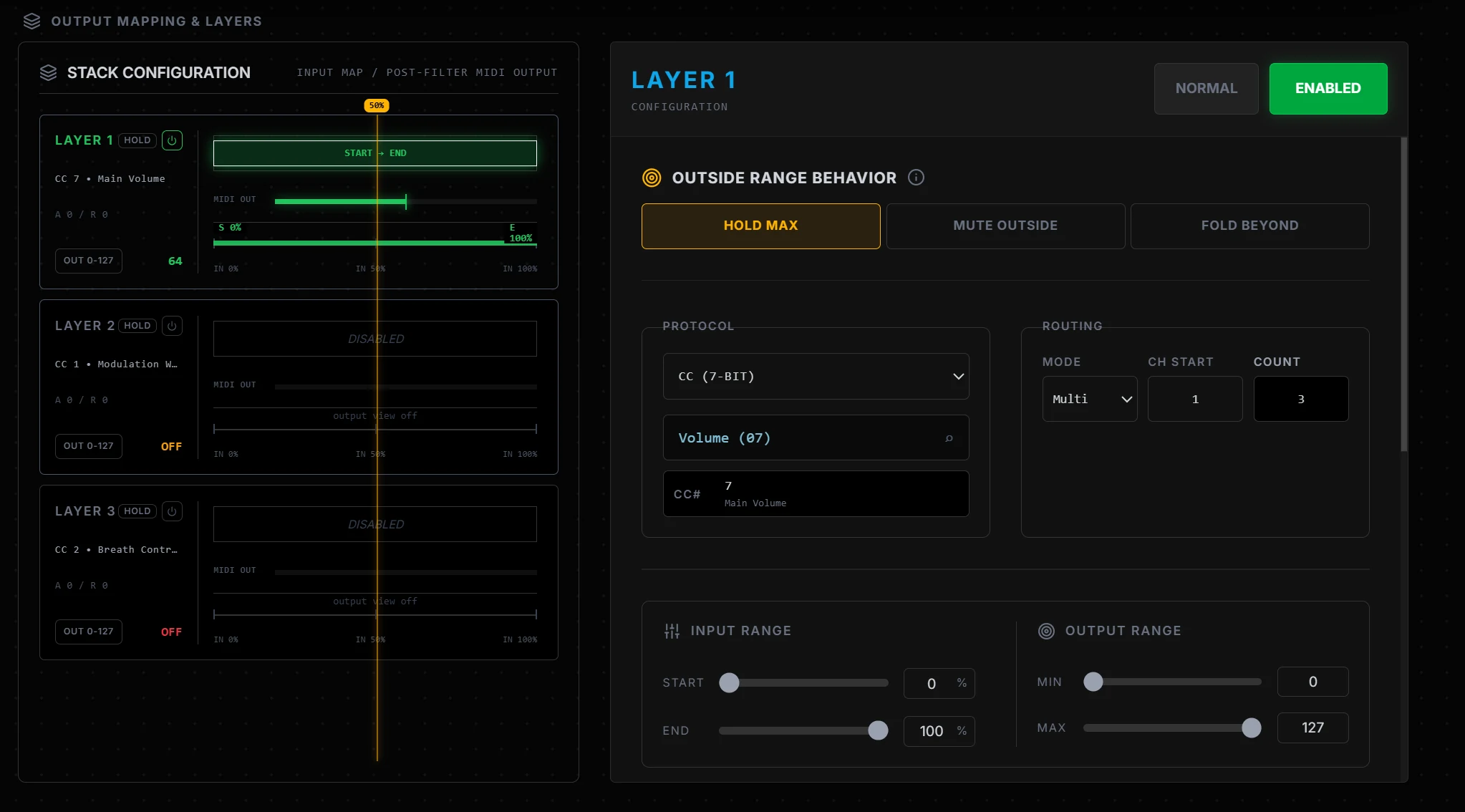Click the Outside Range Behavior info icon
The width and height of the screenshot is (1465, 812).
(x=916, y=178)
